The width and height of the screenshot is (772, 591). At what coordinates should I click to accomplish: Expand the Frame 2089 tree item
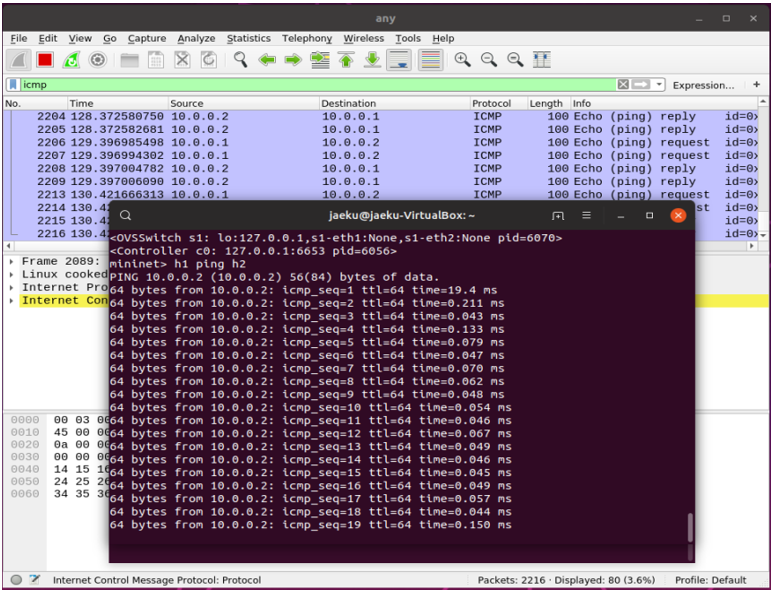(11, 262)
